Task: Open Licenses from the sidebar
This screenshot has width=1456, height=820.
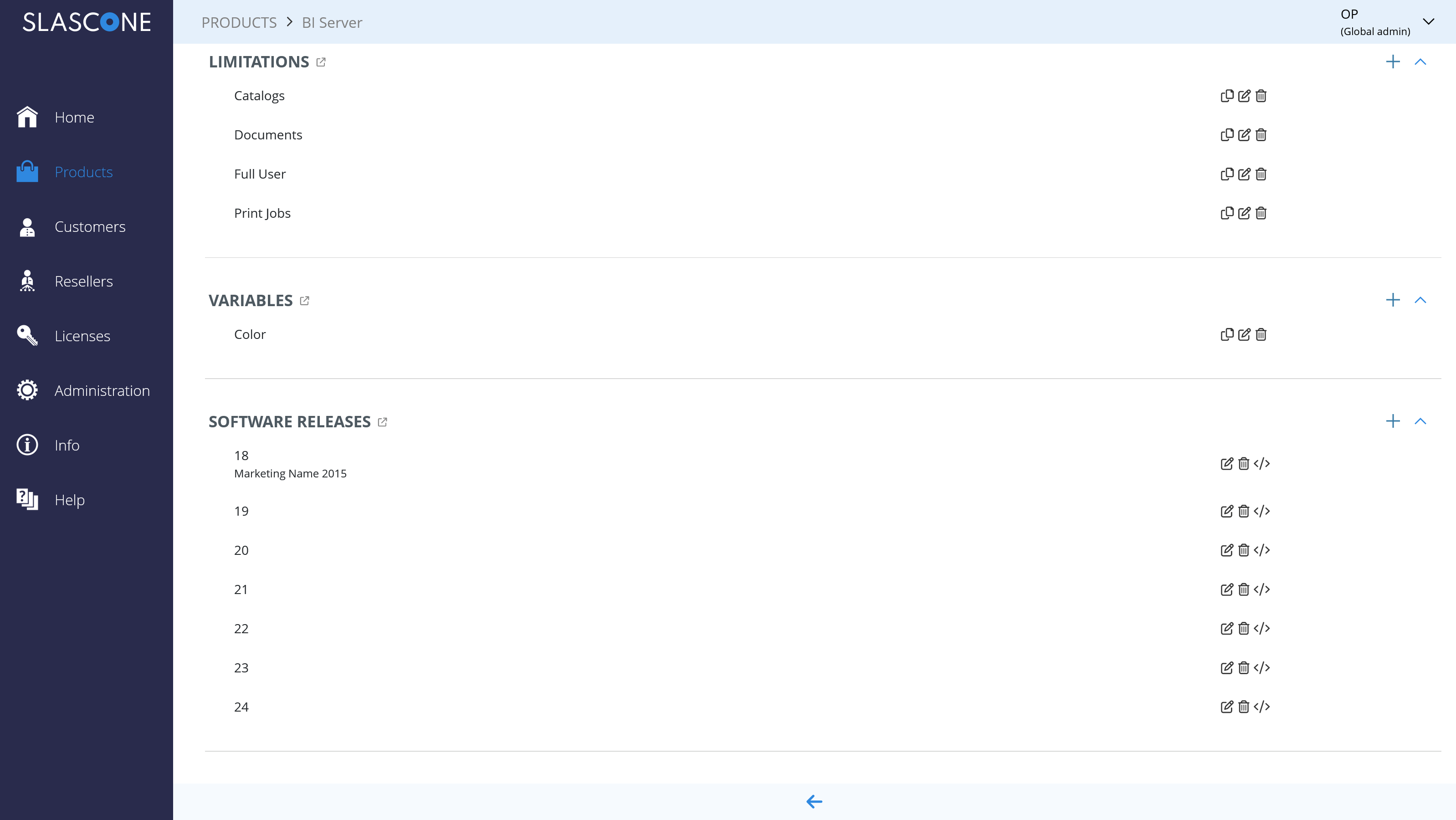Action: (x=82, y=336)
